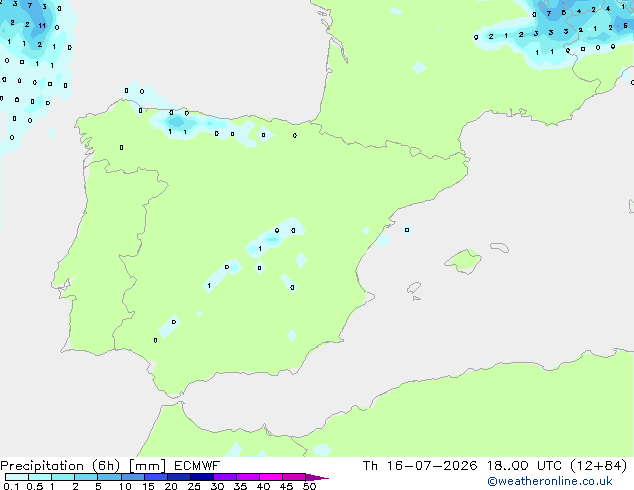
Task: Click the '35' legend scale label
Action: pyautogui.click(x=240, y=486)
